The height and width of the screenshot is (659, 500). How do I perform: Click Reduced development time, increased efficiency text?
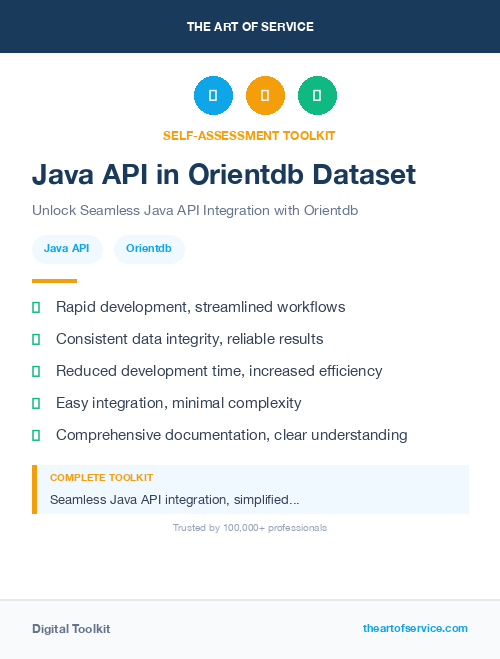point(219,371)
